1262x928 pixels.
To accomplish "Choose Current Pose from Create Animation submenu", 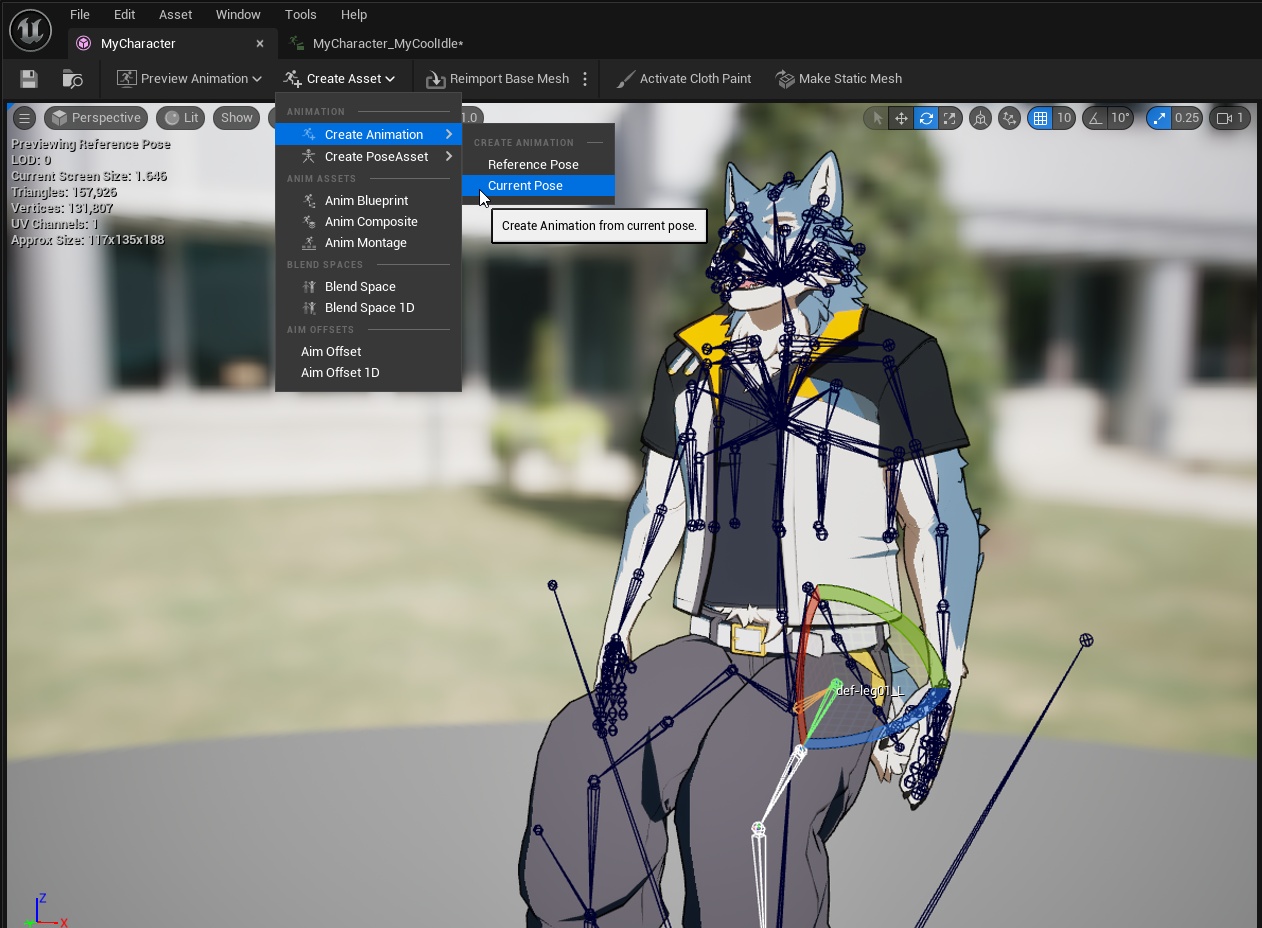I will pos(525,186).
